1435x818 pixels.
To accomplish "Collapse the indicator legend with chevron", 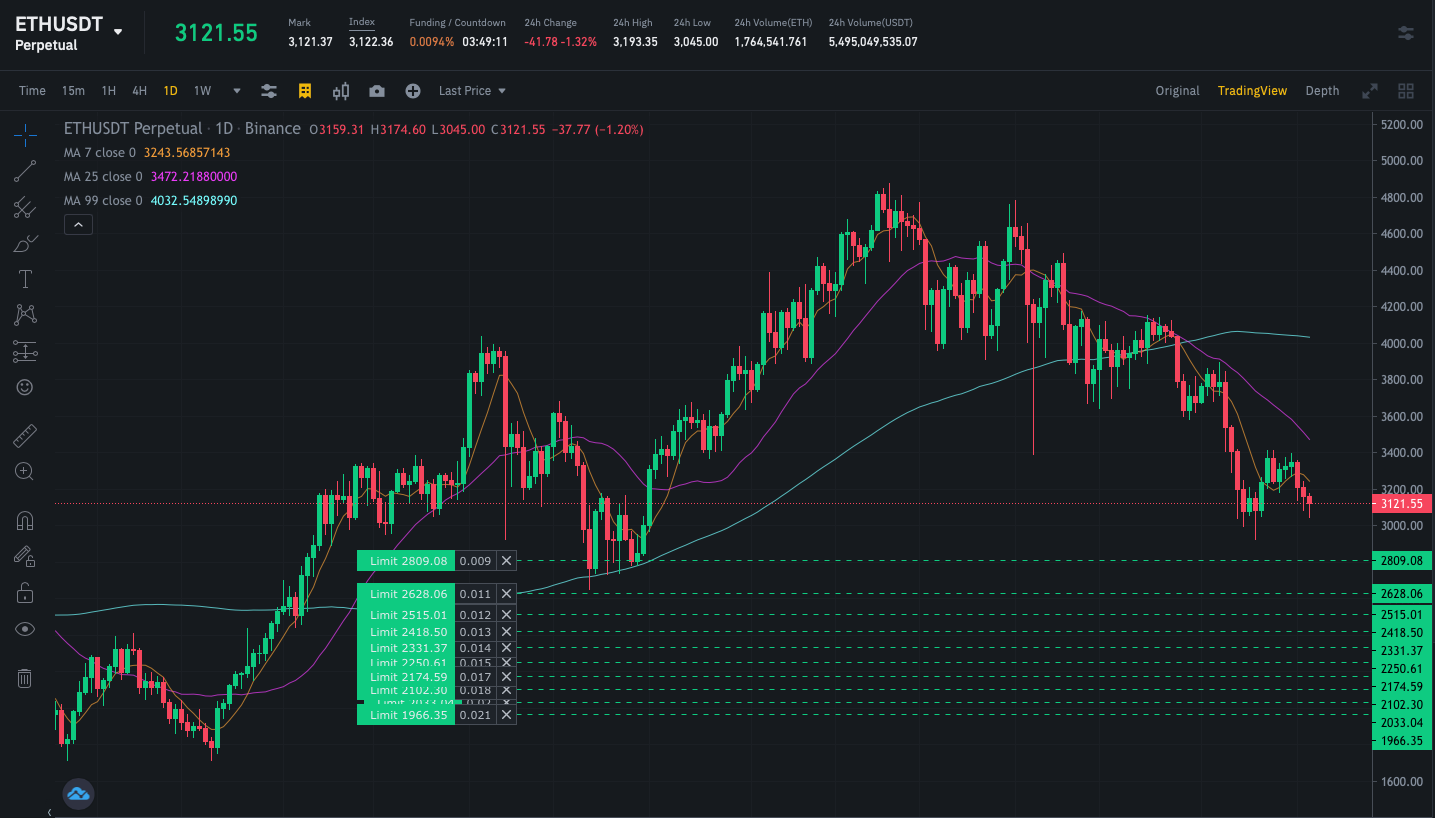I will point(78,225).
